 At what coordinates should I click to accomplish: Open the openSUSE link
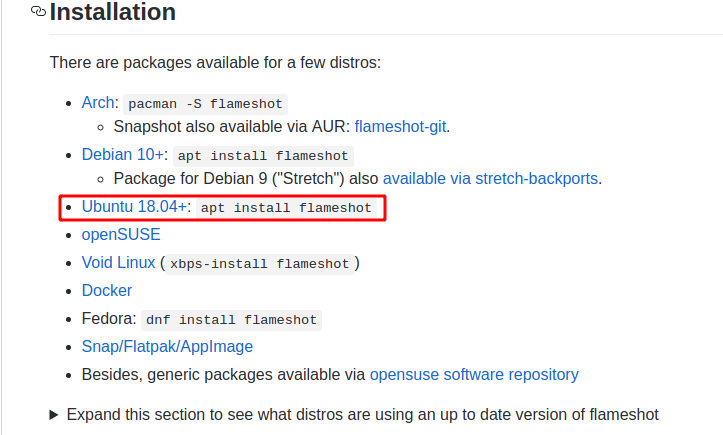click(x=121, y=235)
